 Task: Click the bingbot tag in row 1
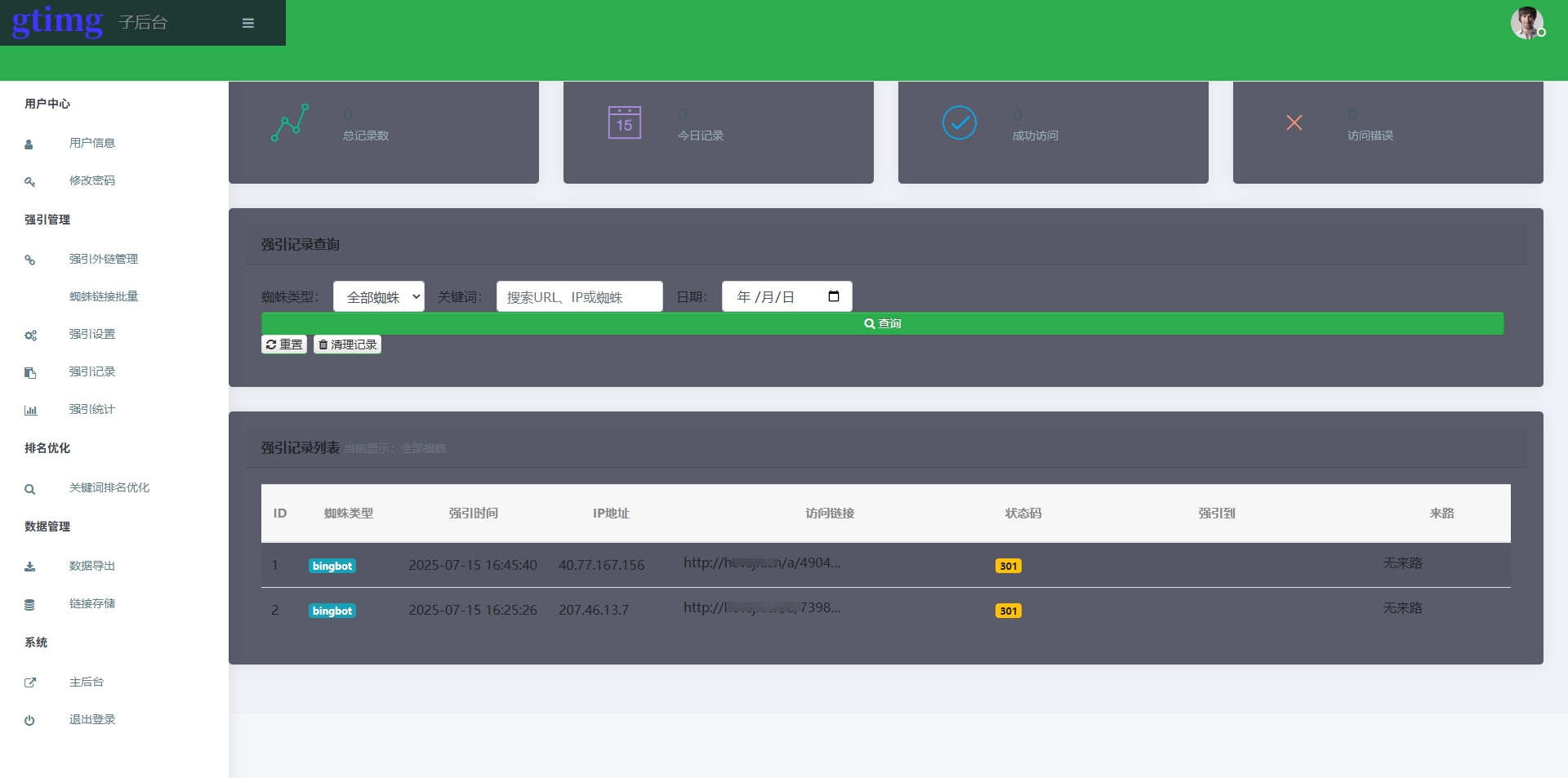(332, 566)
